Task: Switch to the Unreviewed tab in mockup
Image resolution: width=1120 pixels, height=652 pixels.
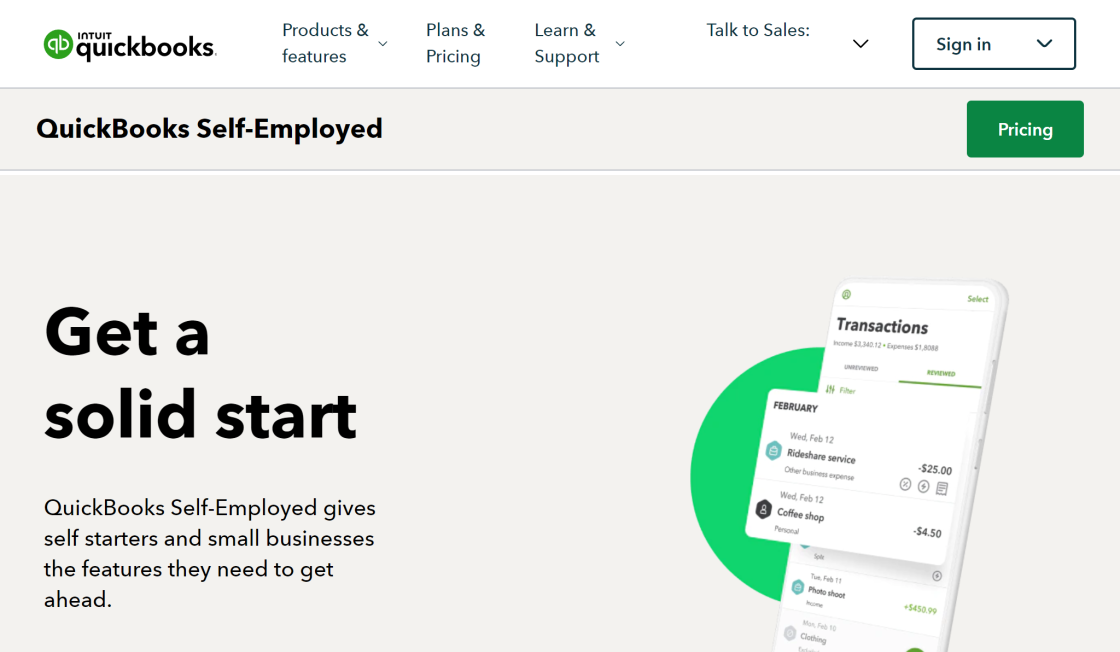Action: pyautogui.click(x=862, y=368)
